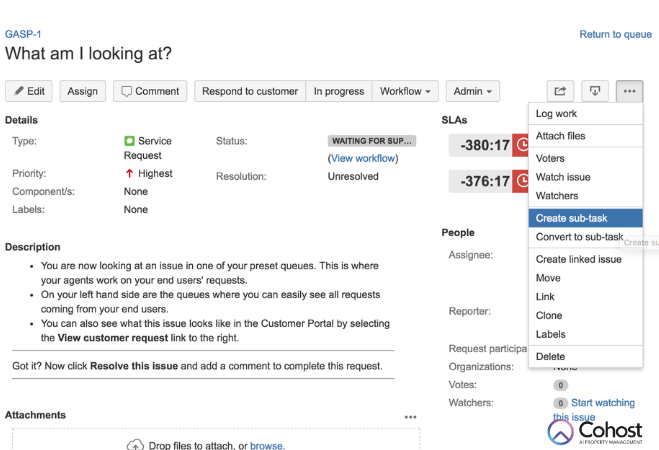This screenshot has height=450, width=659.
Task: Click Respond to customer button
Action: [x=250, y=91]
